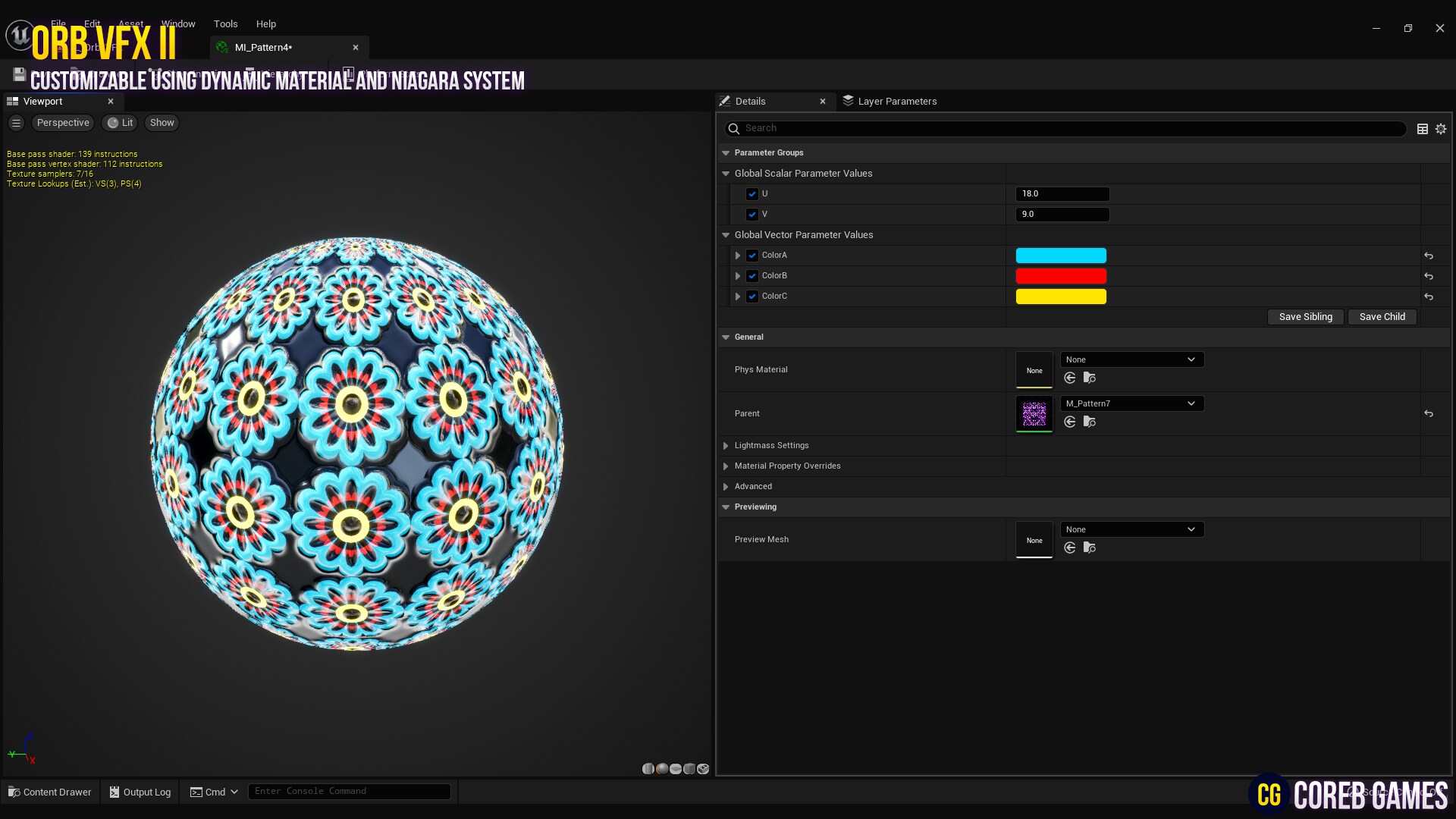
Task: Open the Parent material dropdown
Action: [1131, 403]
